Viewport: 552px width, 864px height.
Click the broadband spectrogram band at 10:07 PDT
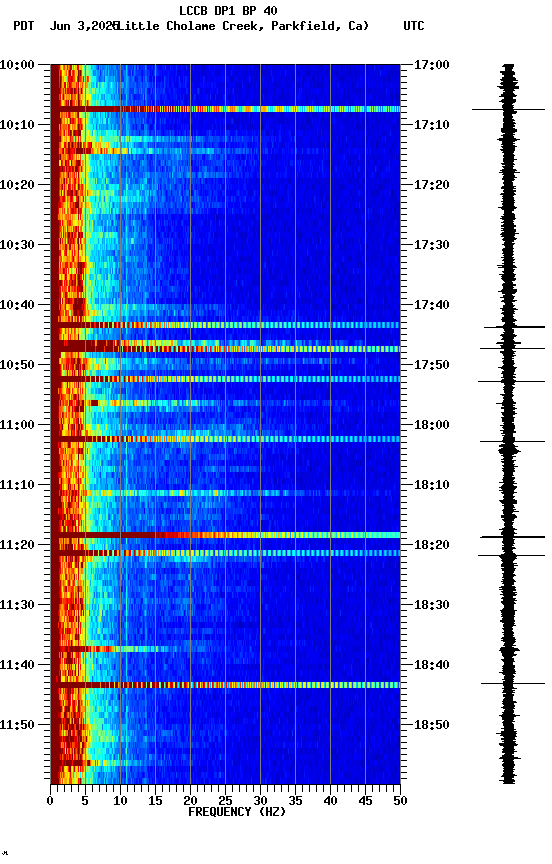[225, 109]
